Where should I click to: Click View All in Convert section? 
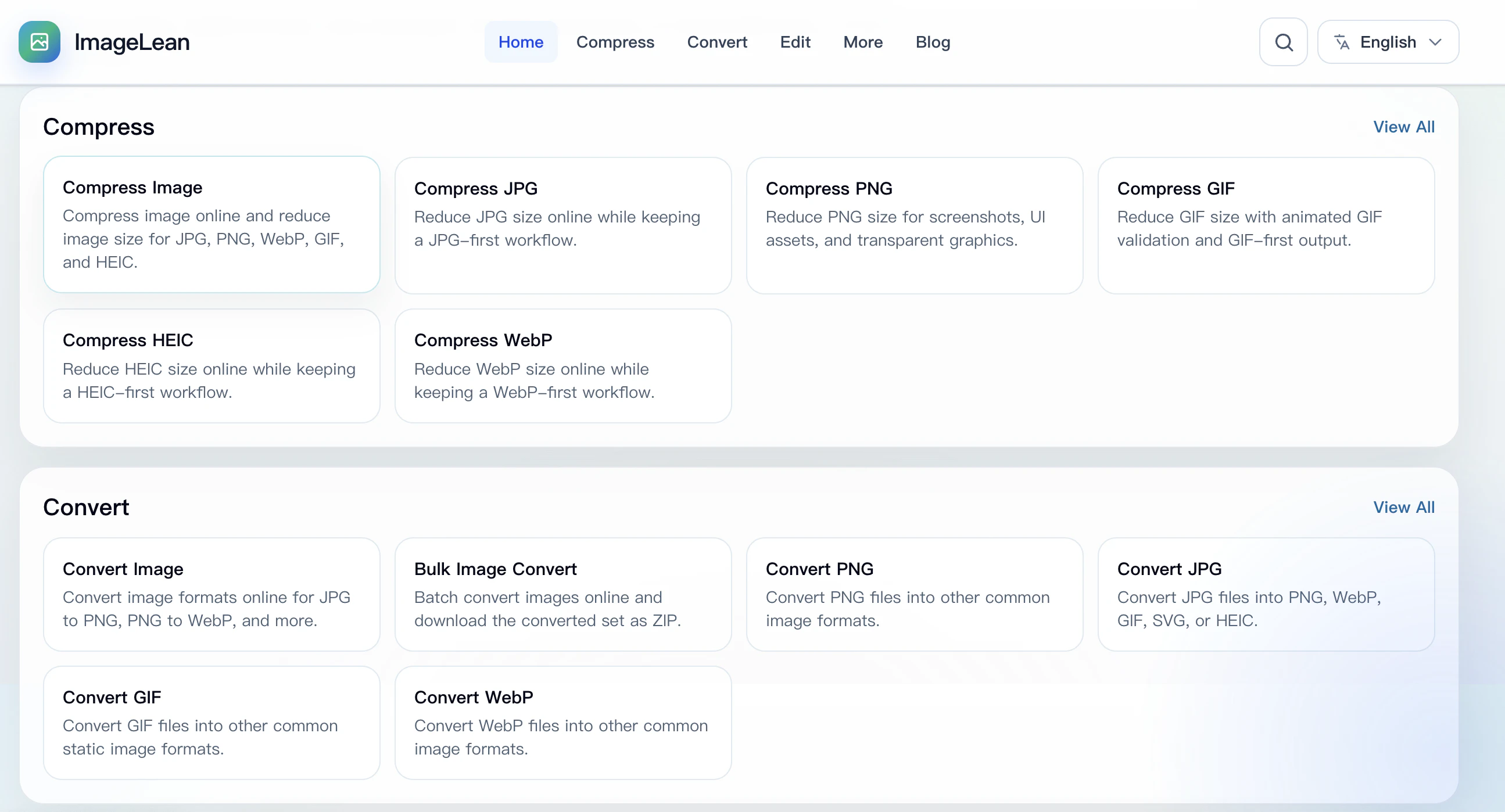pos(1403,507)
